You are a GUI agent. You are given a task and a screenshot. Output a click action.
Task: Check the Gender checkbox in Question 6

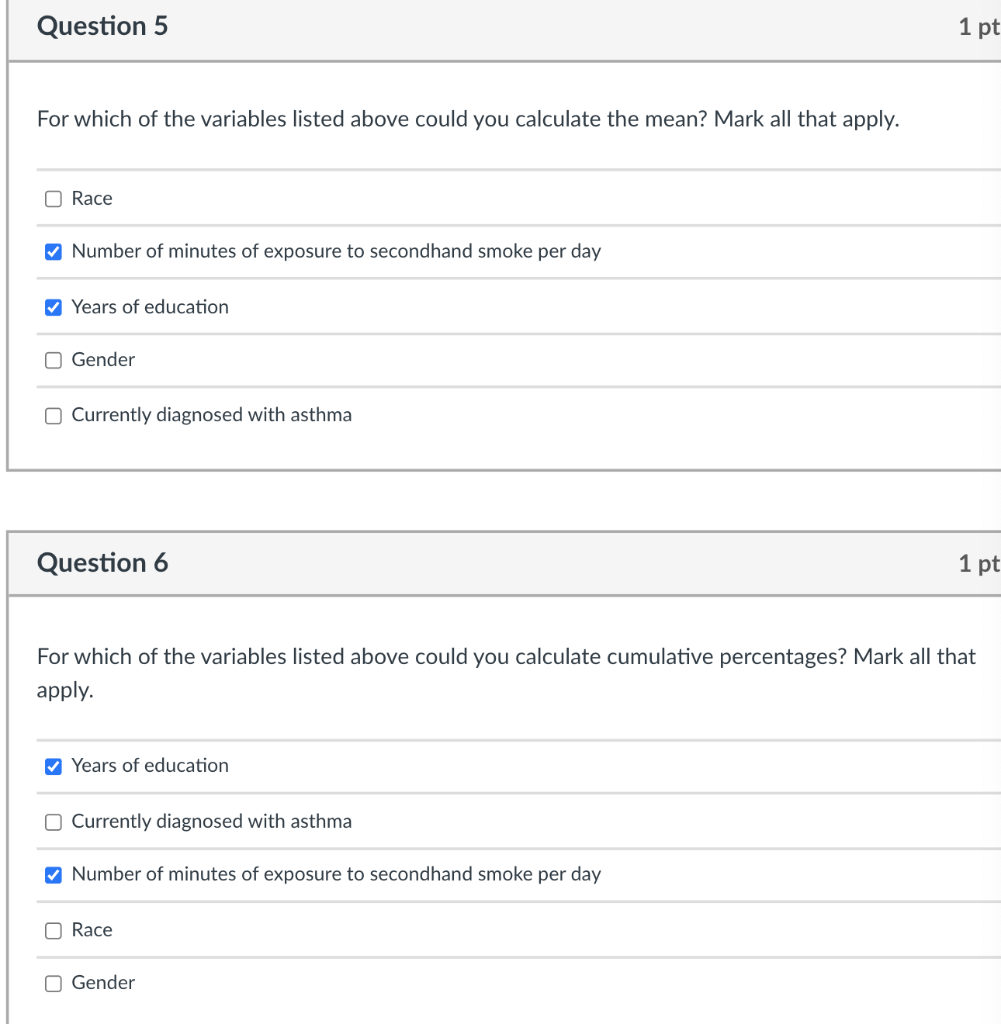[x=53, y=983]
